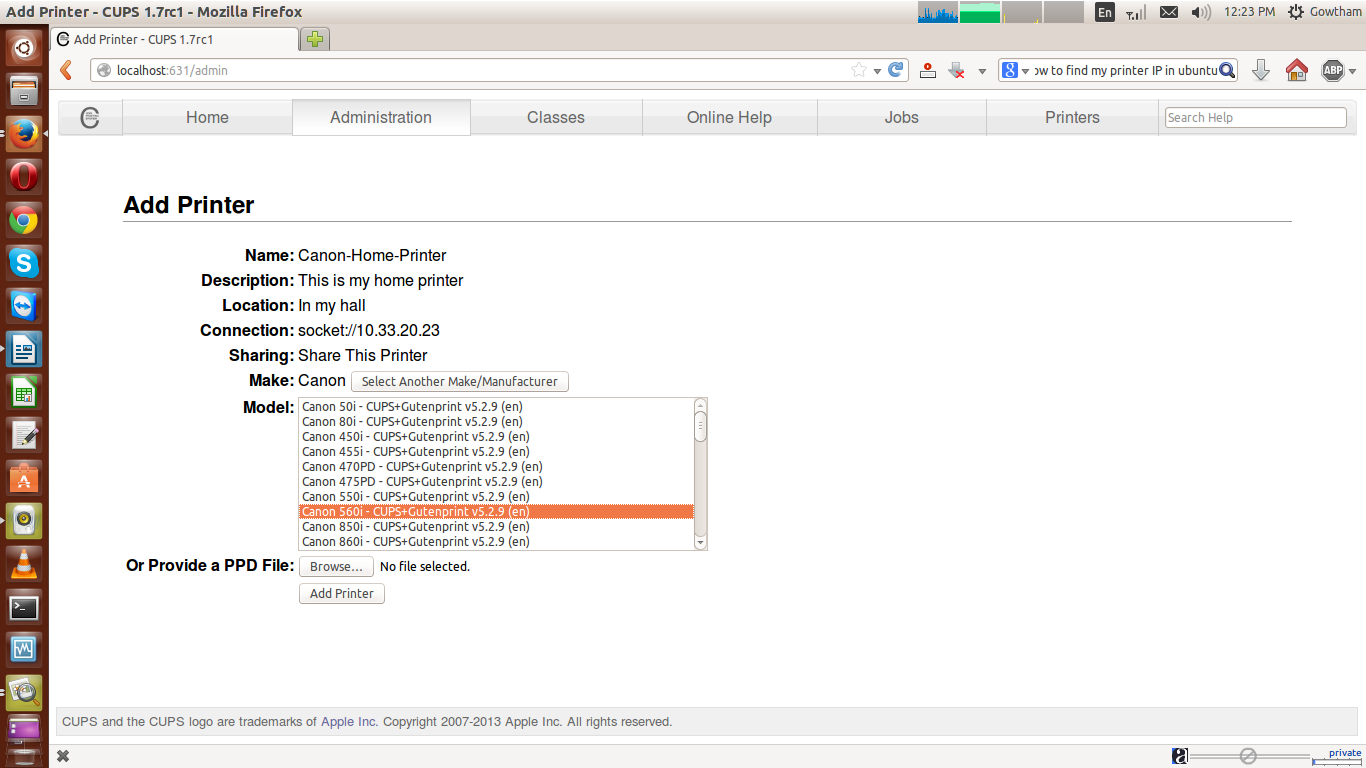Screen dimensions: 1366x768
Task: Open the mail indicator in the top panel
Action: [1169, 12]
